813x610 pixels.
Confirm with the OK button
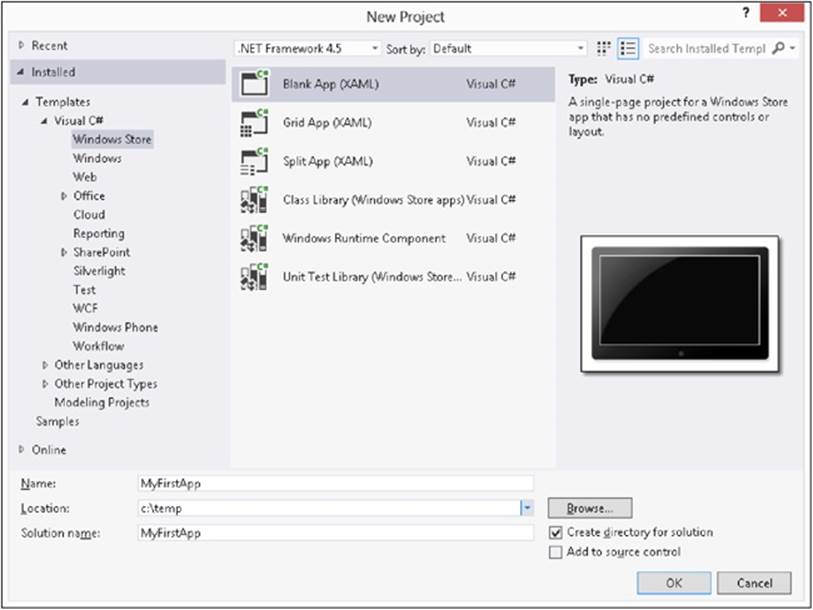pos(674,583)
